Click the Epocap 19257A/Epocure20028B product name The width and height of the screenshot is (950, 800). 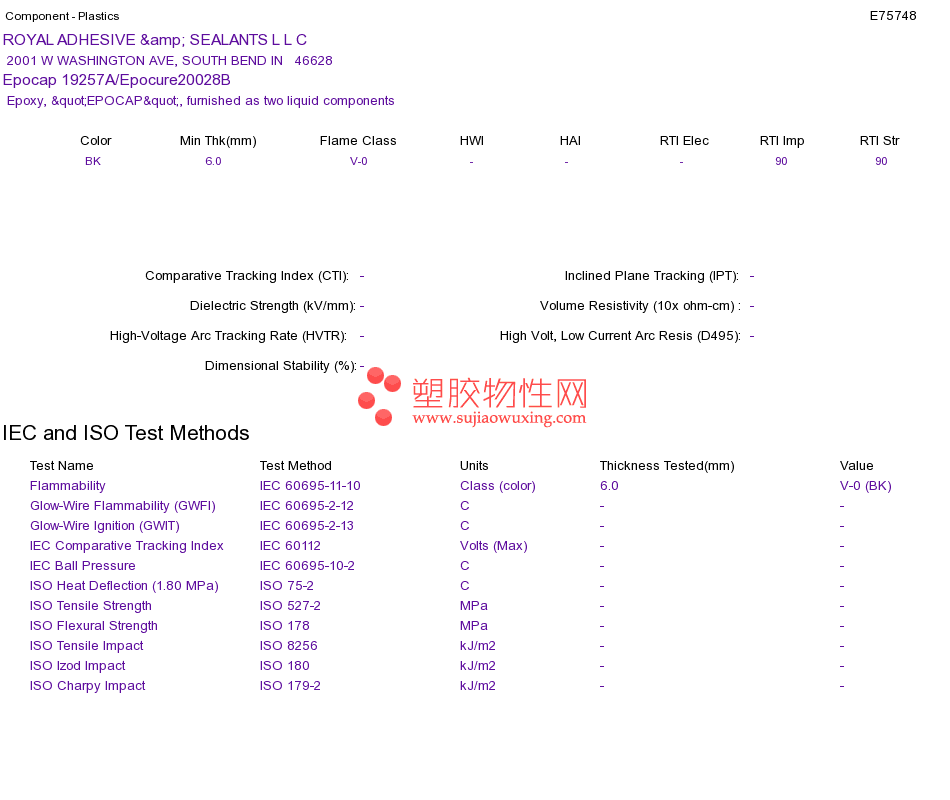point(117,80)
